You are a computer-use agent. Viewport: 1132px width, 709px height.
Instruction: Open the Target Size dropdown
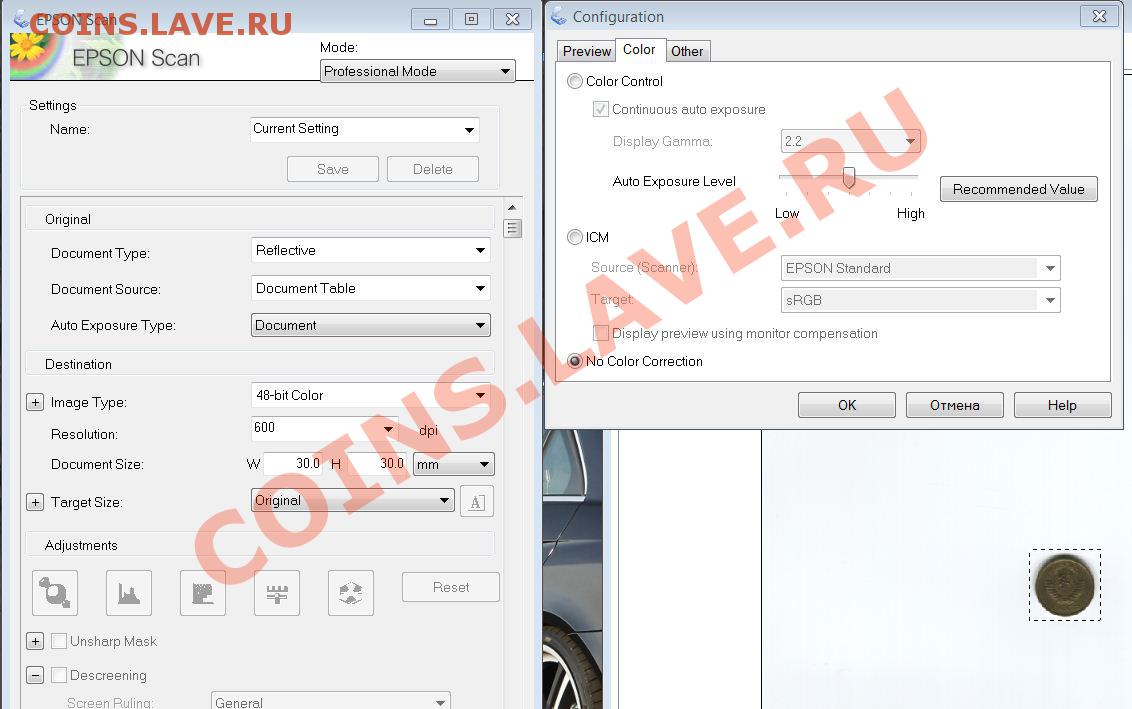coord(352,500)
